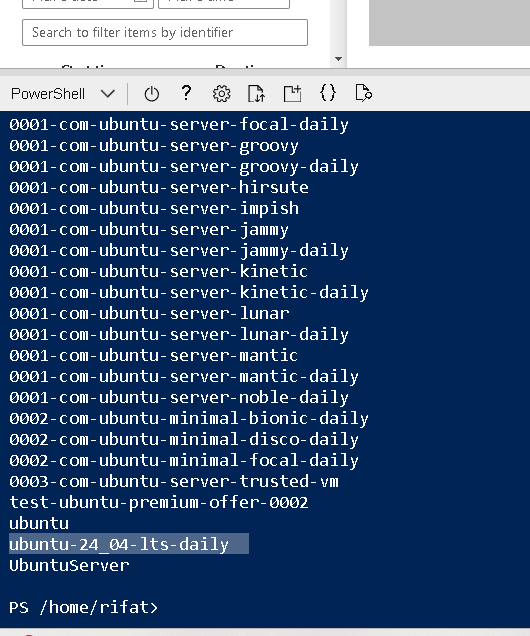The width and height of the screenshot is (530, 636).
Task: Open the PowerShell shell type dropdown
Action: coord(63,94)
